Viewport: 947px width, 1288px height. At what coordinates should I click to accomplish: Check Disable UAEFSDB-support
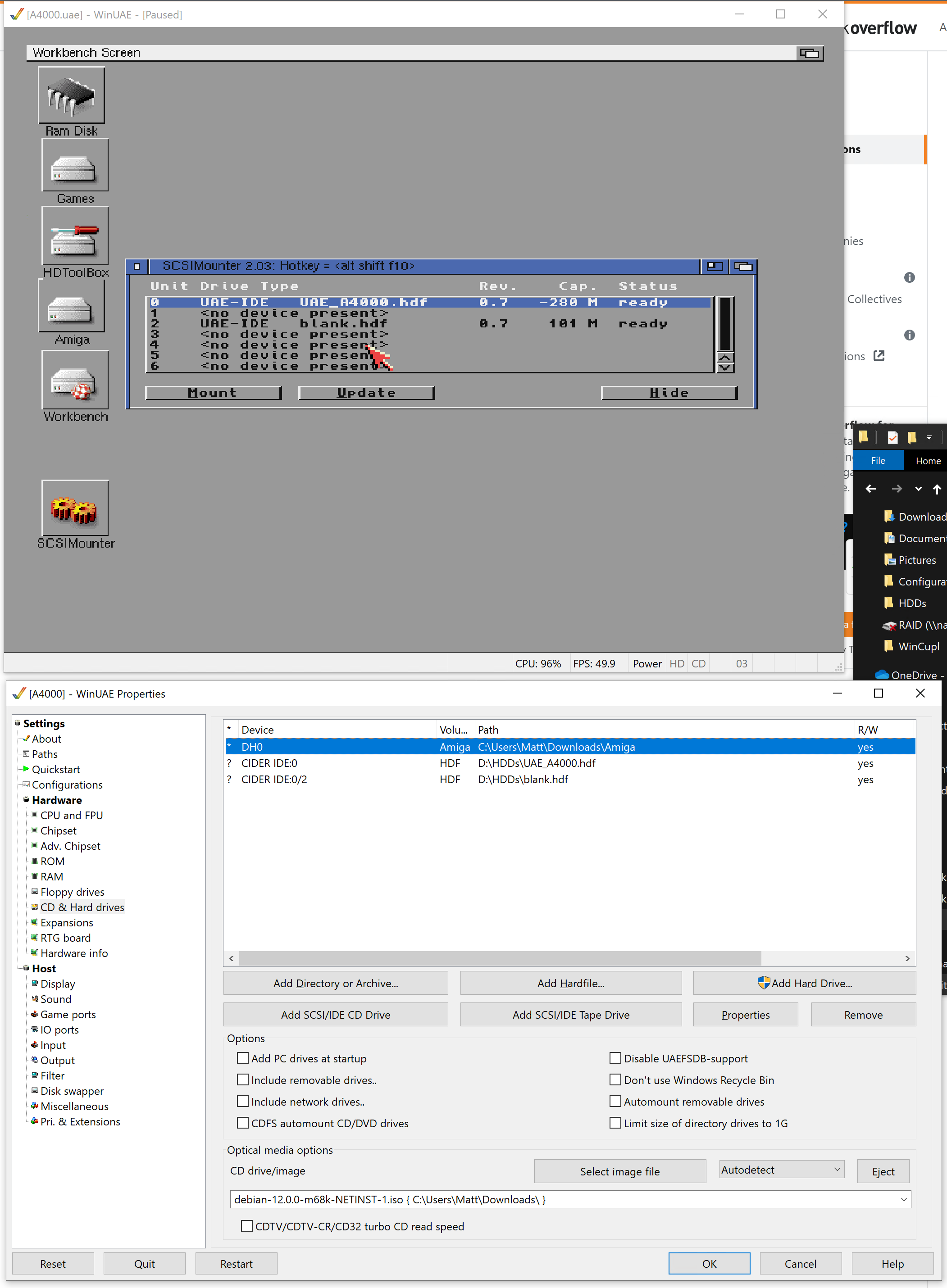tap(615, 1058)
